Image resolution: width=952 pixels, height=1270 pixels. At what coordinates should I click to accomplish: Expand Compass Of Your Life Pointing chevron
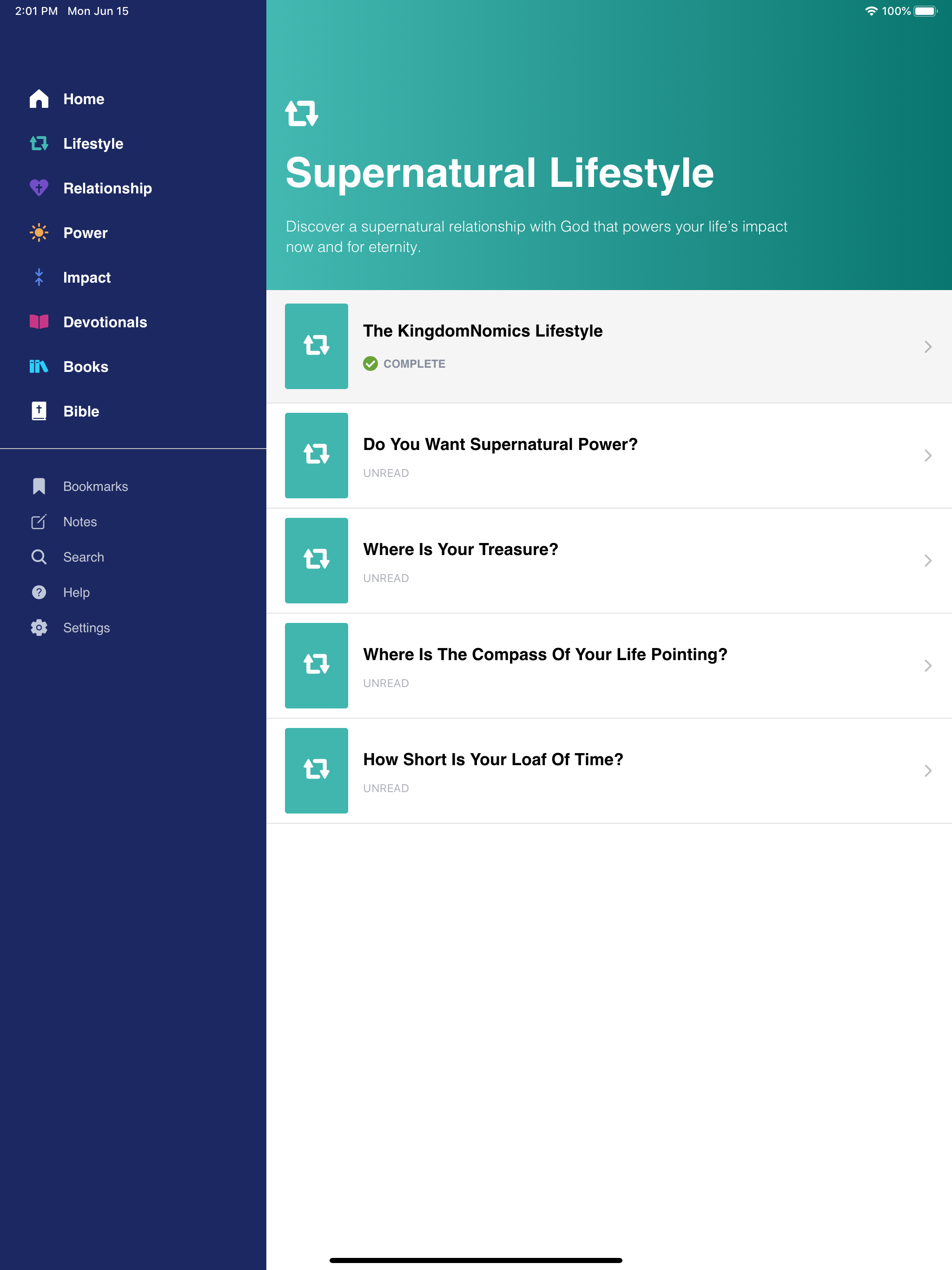[928, 665]
